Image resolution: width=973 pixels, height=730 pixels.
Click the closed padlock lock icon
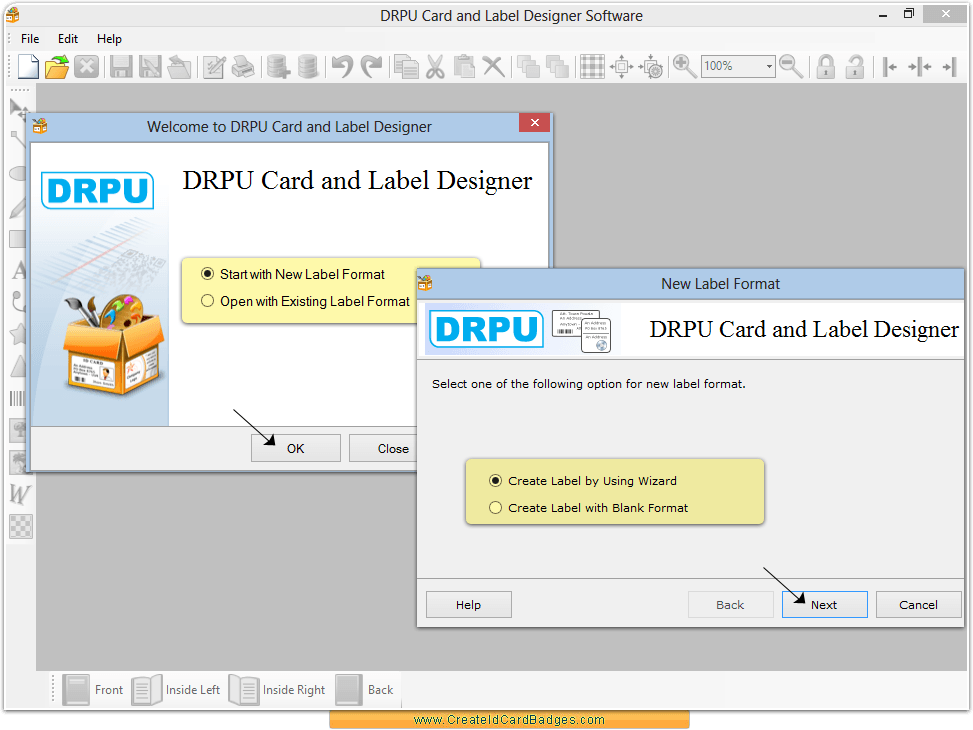point(825,66)
